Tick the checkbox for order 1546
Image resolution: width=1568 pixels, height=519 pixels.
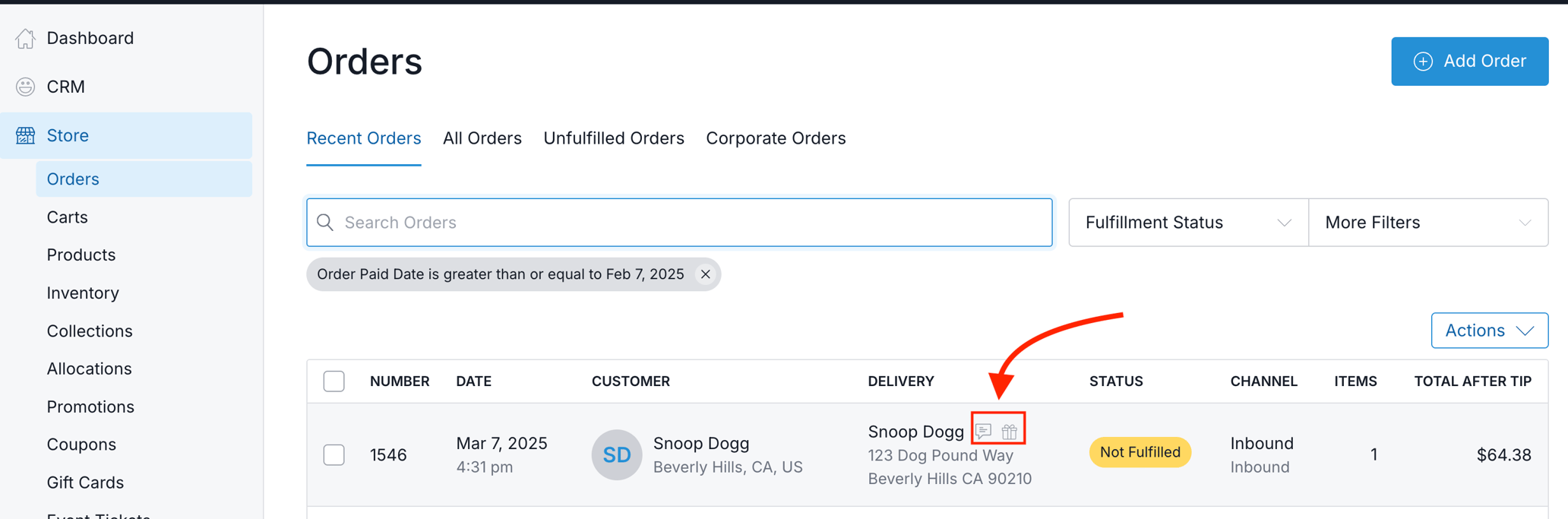[x=334, y=454]
